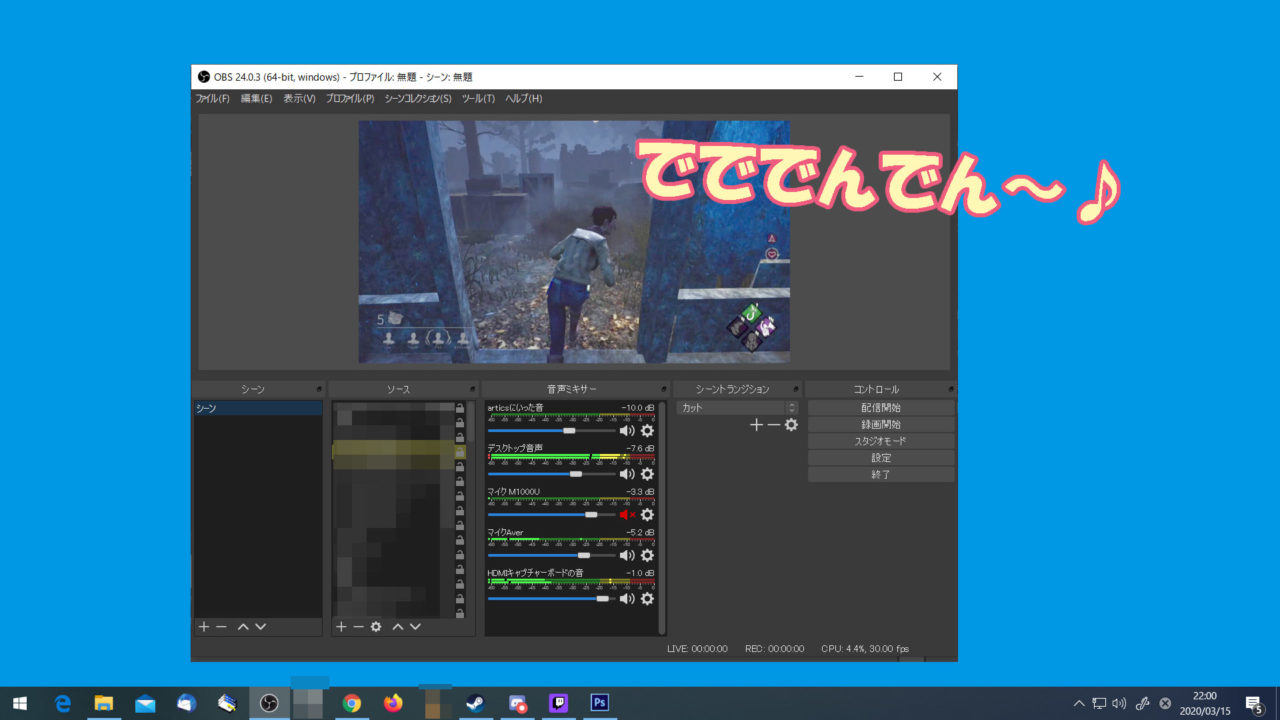This screenshot has height=720, width=1280.
Task: Mute the HDMIキャプチャーボードの音 channel speaker
Action: coord(627,598)
